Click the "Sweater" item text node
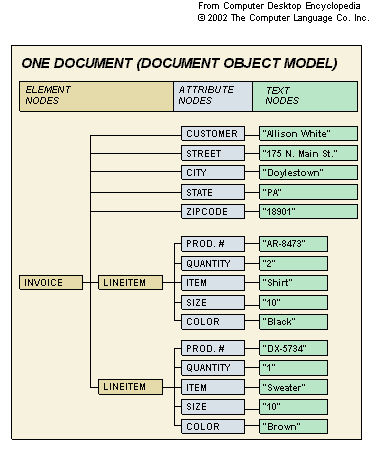The width and height of the screenshot is (370, 450). tap(293, 387)
